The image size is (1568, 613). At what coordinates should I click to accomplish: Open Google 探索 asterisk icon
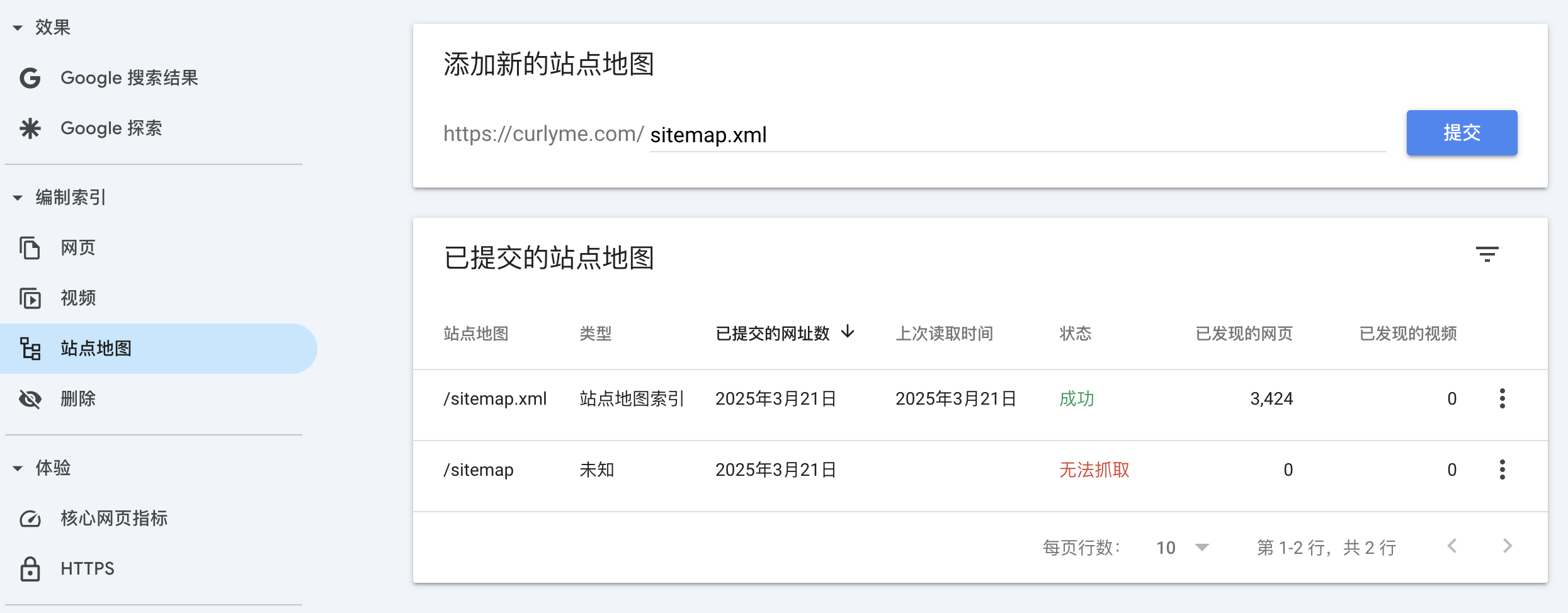pyautogui.click(x=30, y=128)
